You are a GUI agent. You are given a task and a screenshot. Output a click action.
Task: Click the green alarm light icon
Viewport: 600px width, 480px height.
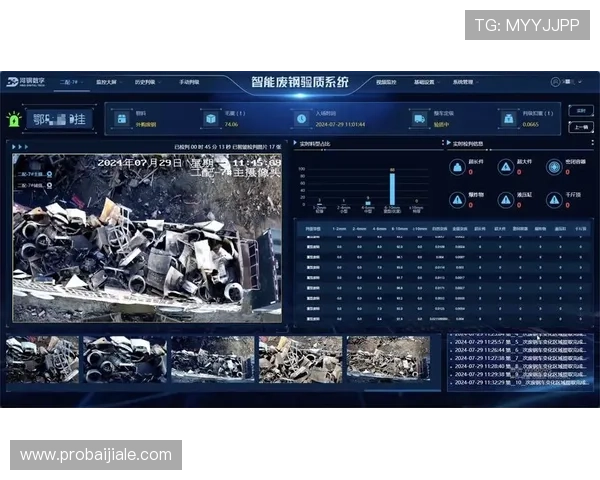(14, 119)
